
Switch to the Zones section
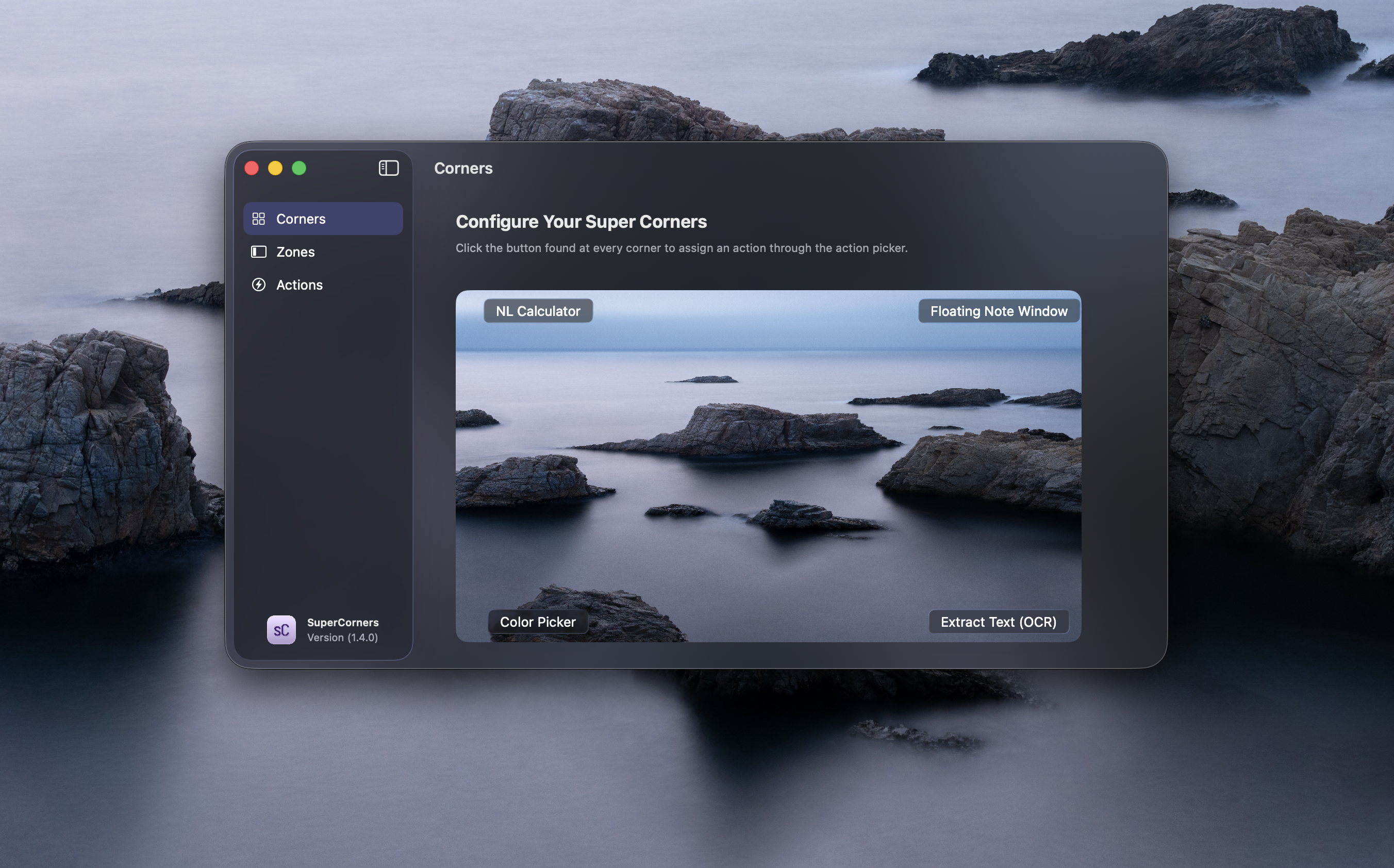pos(295,252)
